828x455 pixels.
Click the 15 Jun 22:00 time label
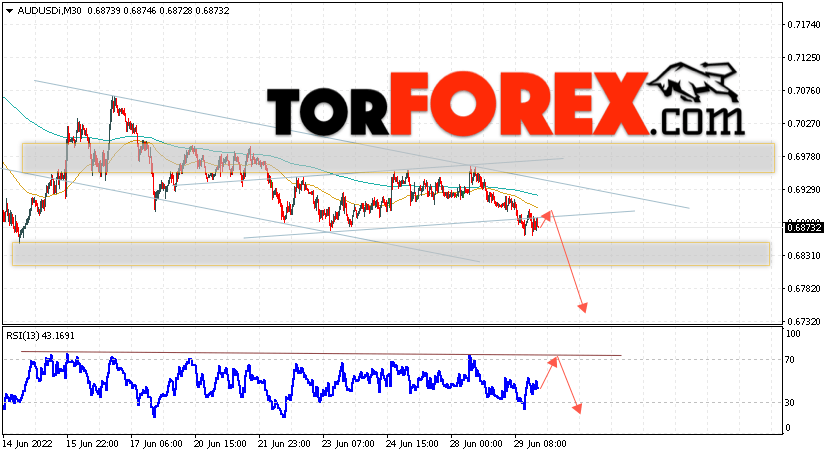[x=92, y=443]
